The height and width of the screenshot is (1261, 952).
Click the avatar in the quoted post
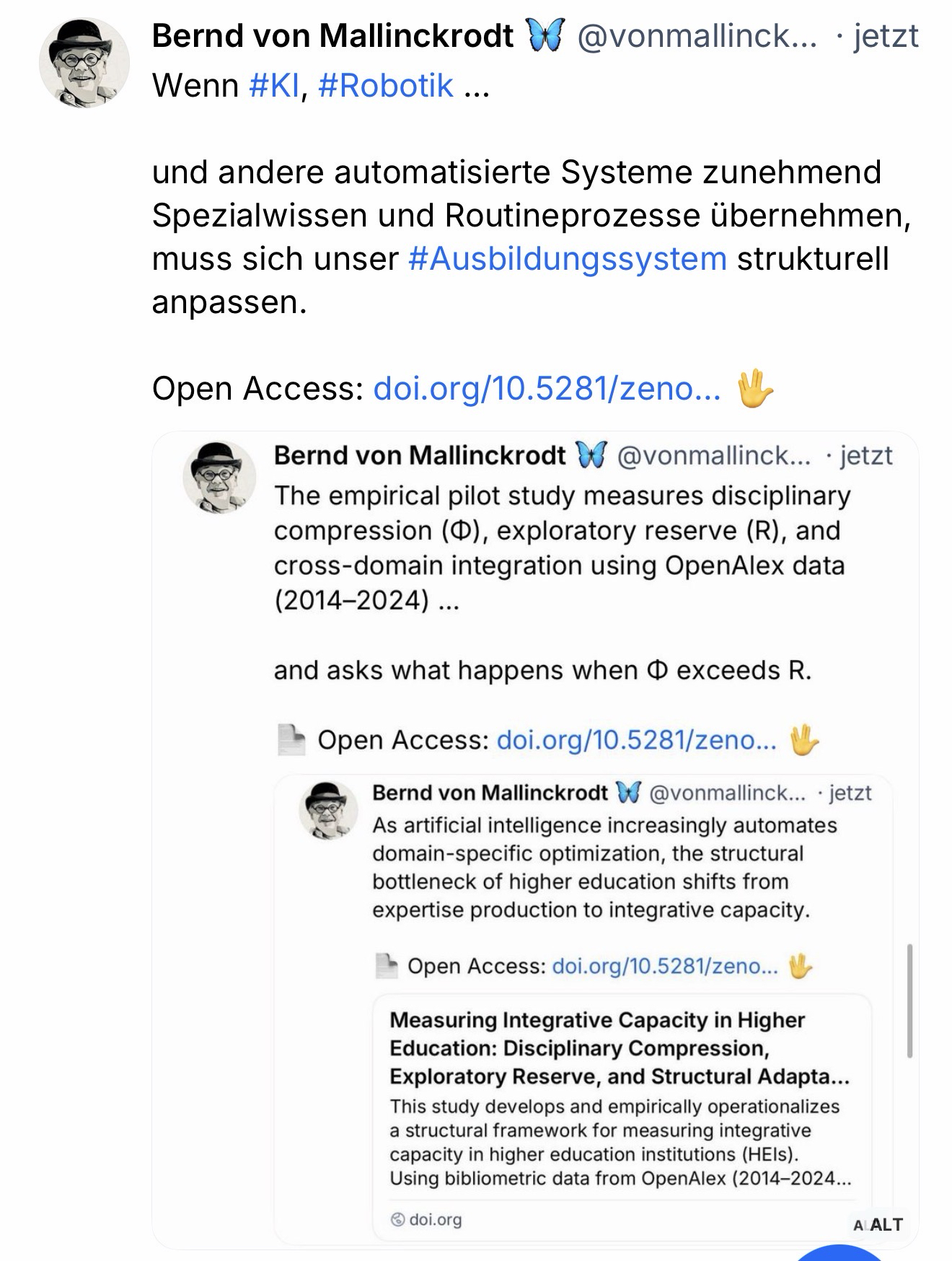point(219,477)
